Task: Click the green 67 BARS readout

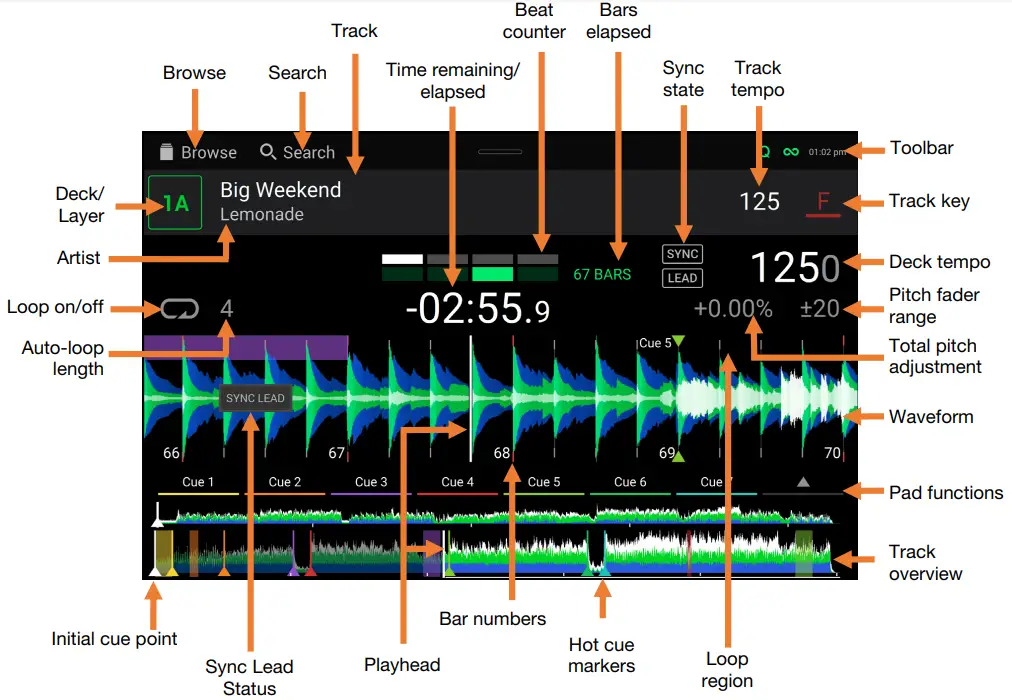Action: (x=602, y=274)
